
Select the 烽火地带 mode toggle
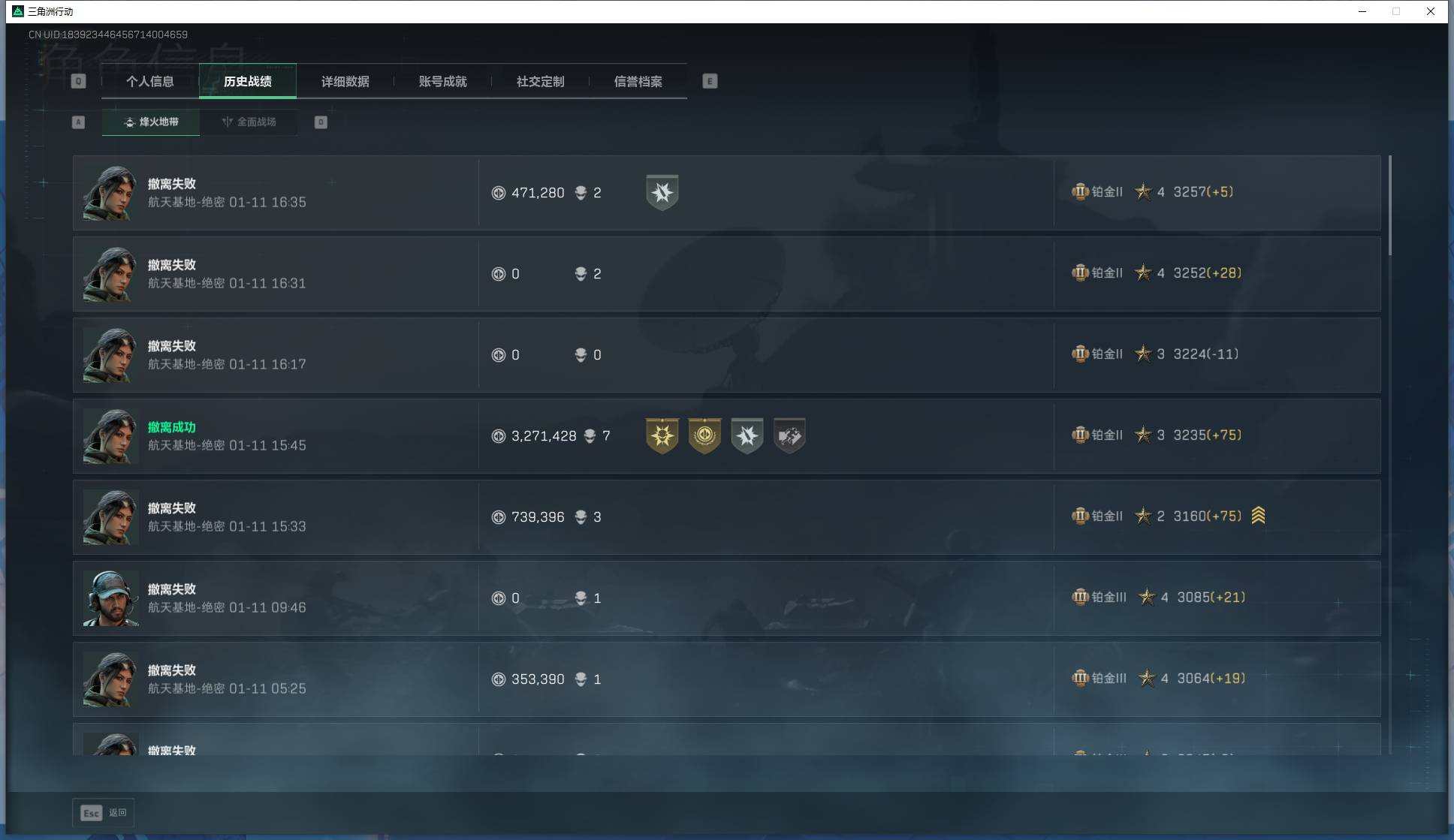coord(151,122)
